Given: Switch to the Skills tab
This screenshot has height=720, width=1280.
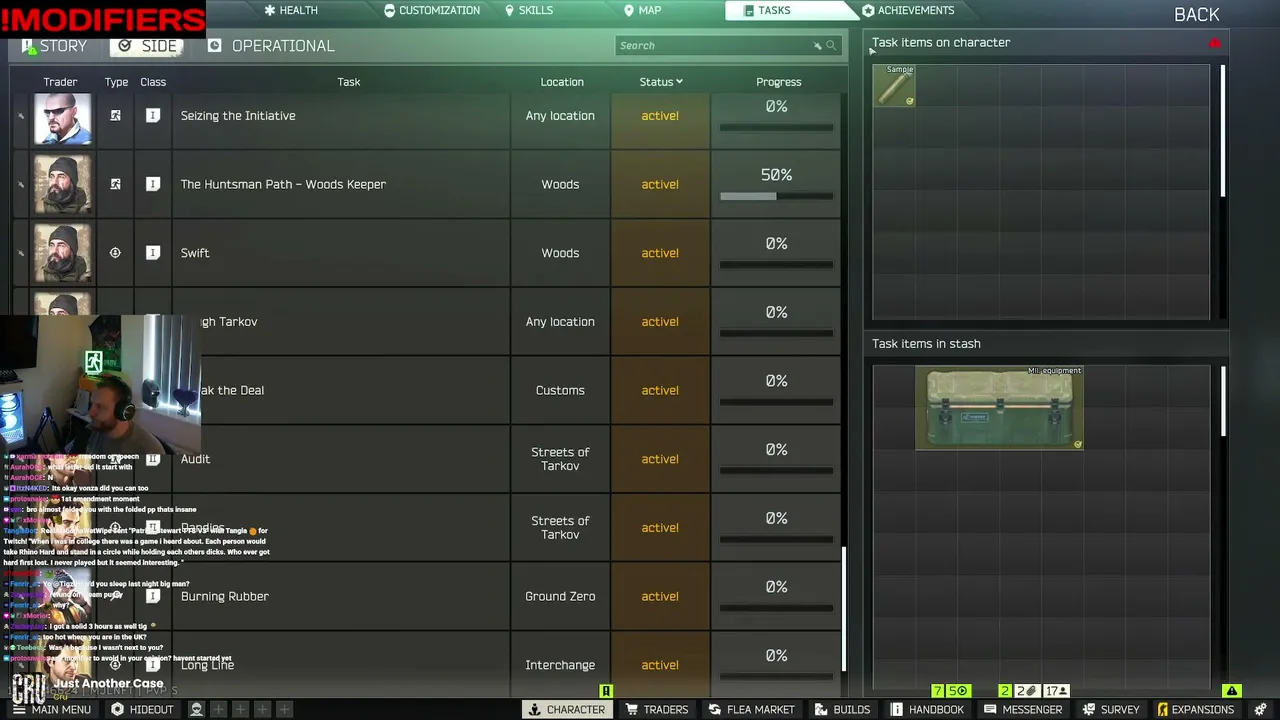Looking at the screenshot, I should point(528,10).
